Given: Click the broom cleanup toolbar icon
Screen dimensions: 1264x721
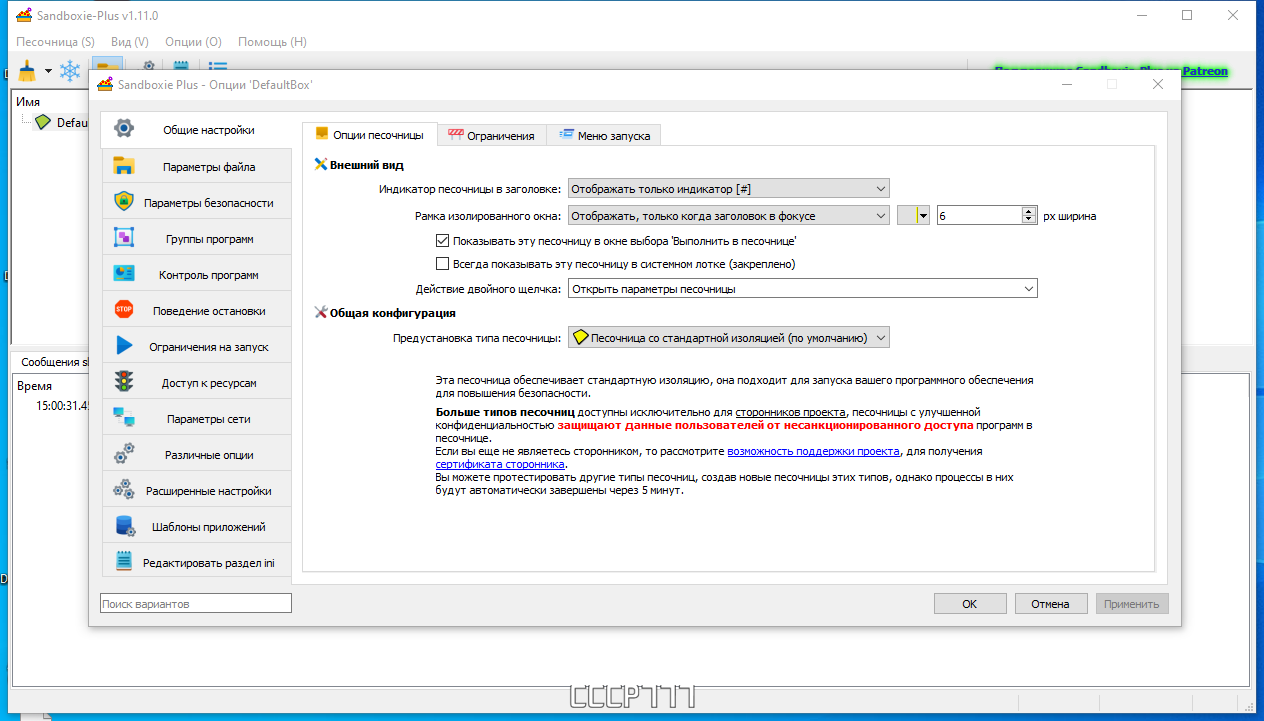Looking at the screenshot, I should pos(26,70).
